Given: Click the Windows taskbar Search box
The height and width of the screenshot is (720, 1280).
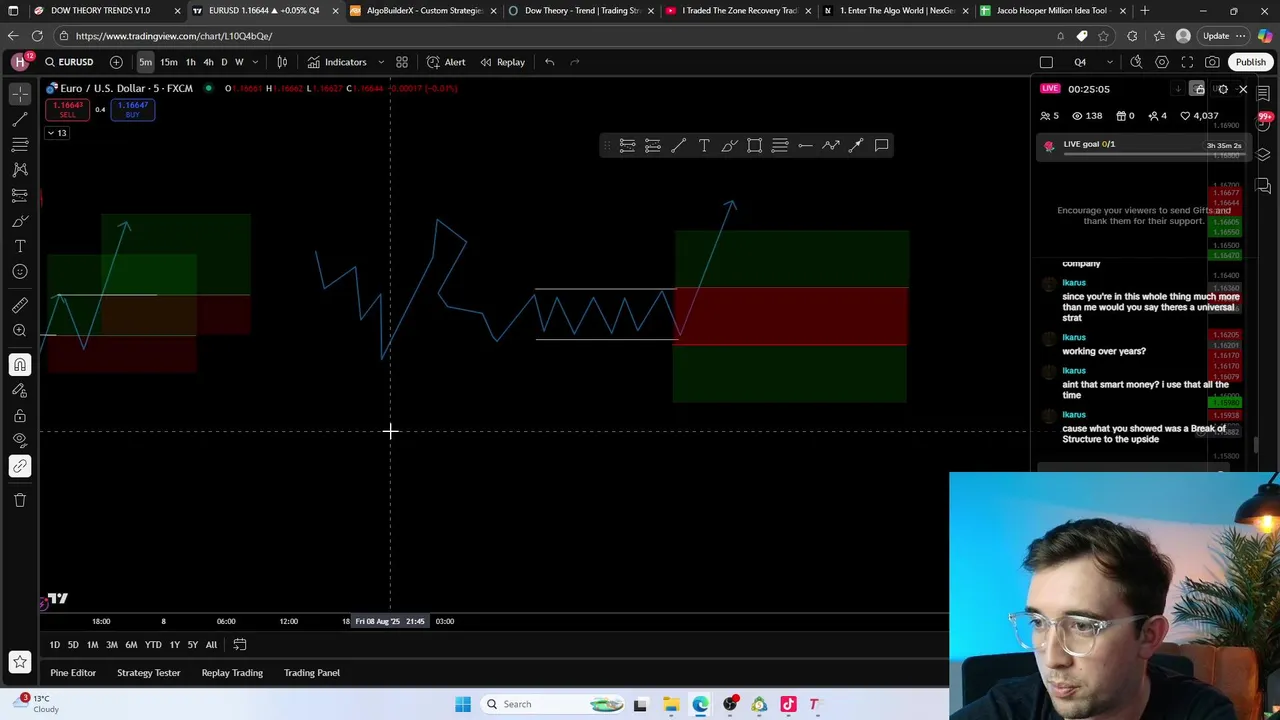Looking at the screenshot, I should [x=550, y=704].
